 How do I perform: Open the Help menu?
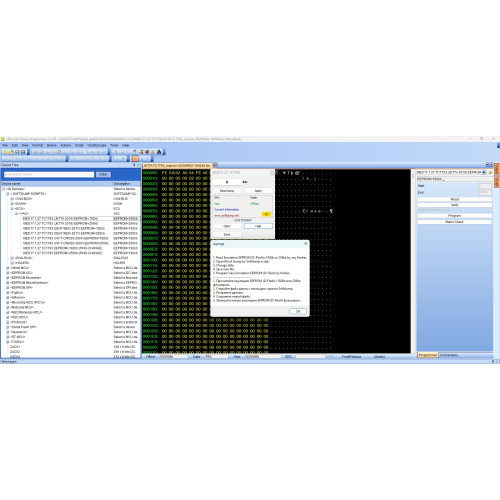point(125,145)
